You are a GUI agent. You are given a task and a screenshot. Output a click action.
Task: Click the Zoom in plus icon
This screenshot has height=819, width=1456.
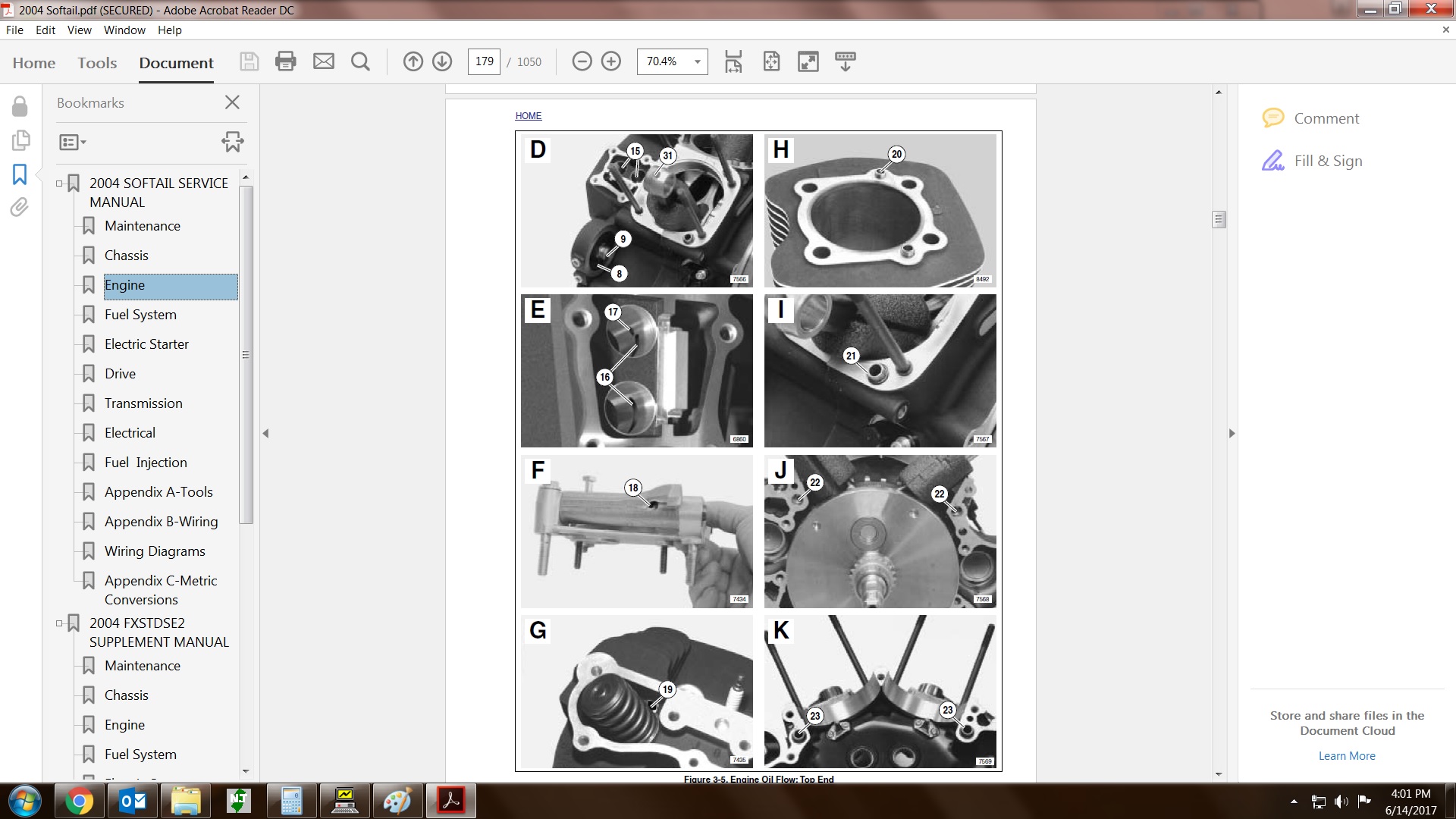pos(611,61)
